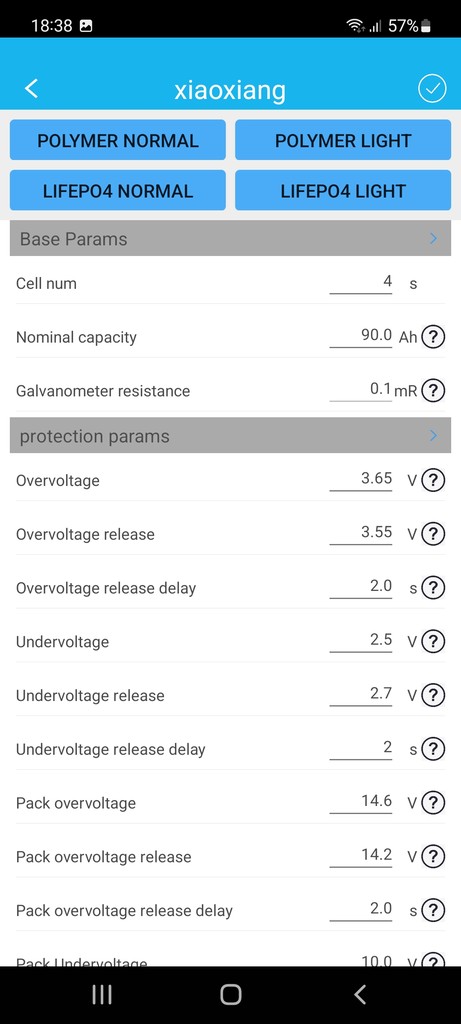461x1024 pixels.
Task: Show help for Overvoltage release delay
Action: [x=433, y=588]
